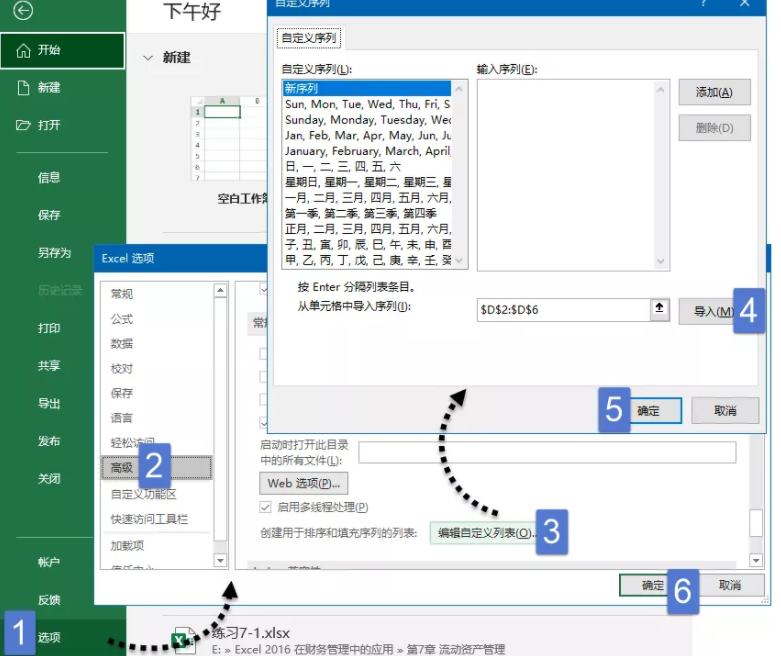Choose 另存为 in the backstage sidebar
Screen dimensions: 781x656
[54, 253]
